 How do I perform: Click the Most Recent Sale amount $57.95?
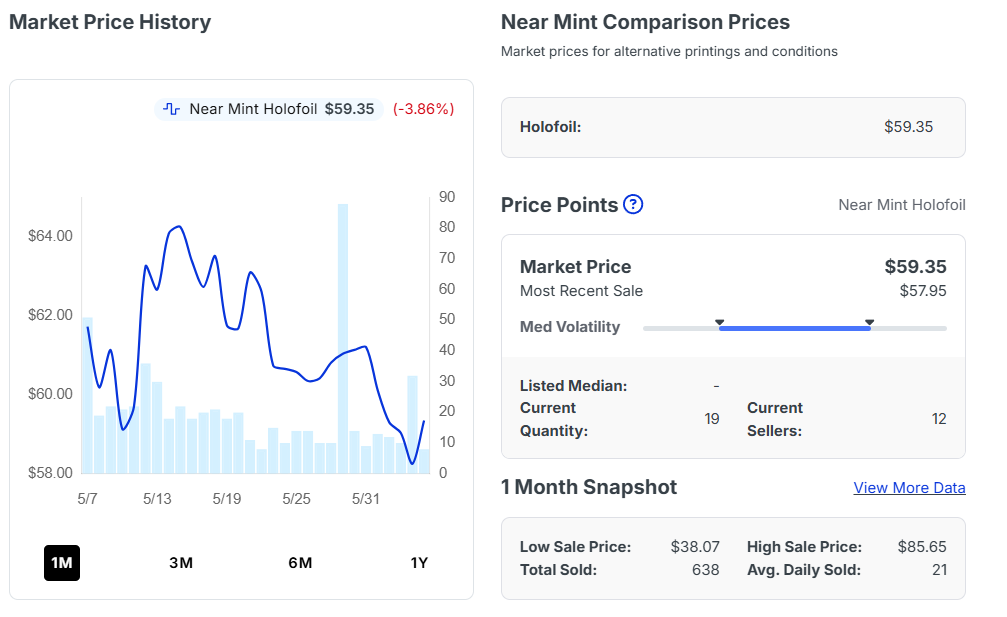[x=923, y=291]
